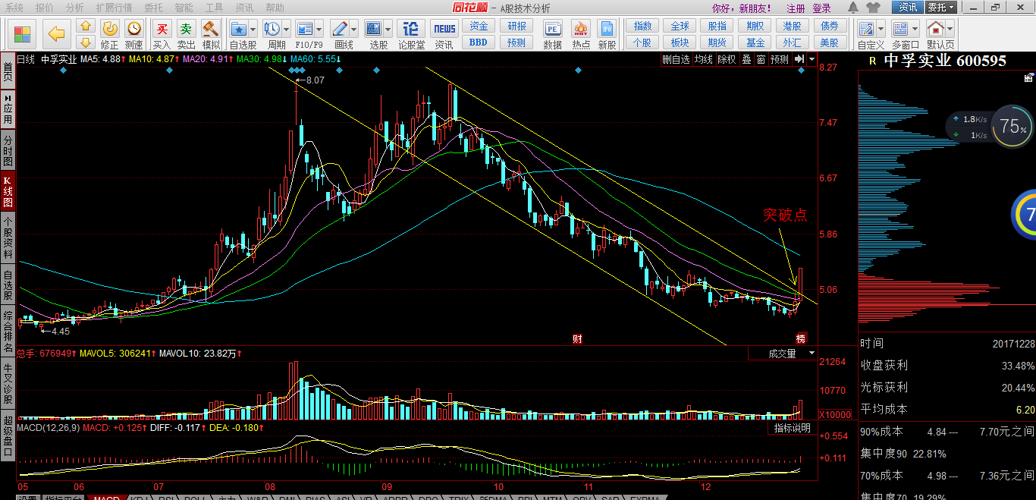This screenshot has width=1036, height=500.
Task: Click the 登录 login link
Action: (821, 8)
